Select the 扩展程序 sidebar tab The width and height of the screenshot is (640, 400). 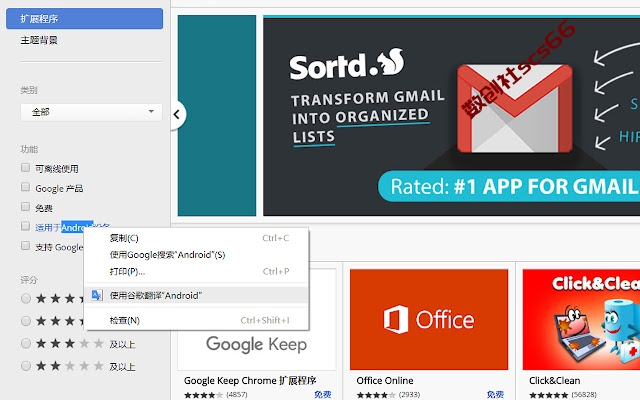click(84, 19)
